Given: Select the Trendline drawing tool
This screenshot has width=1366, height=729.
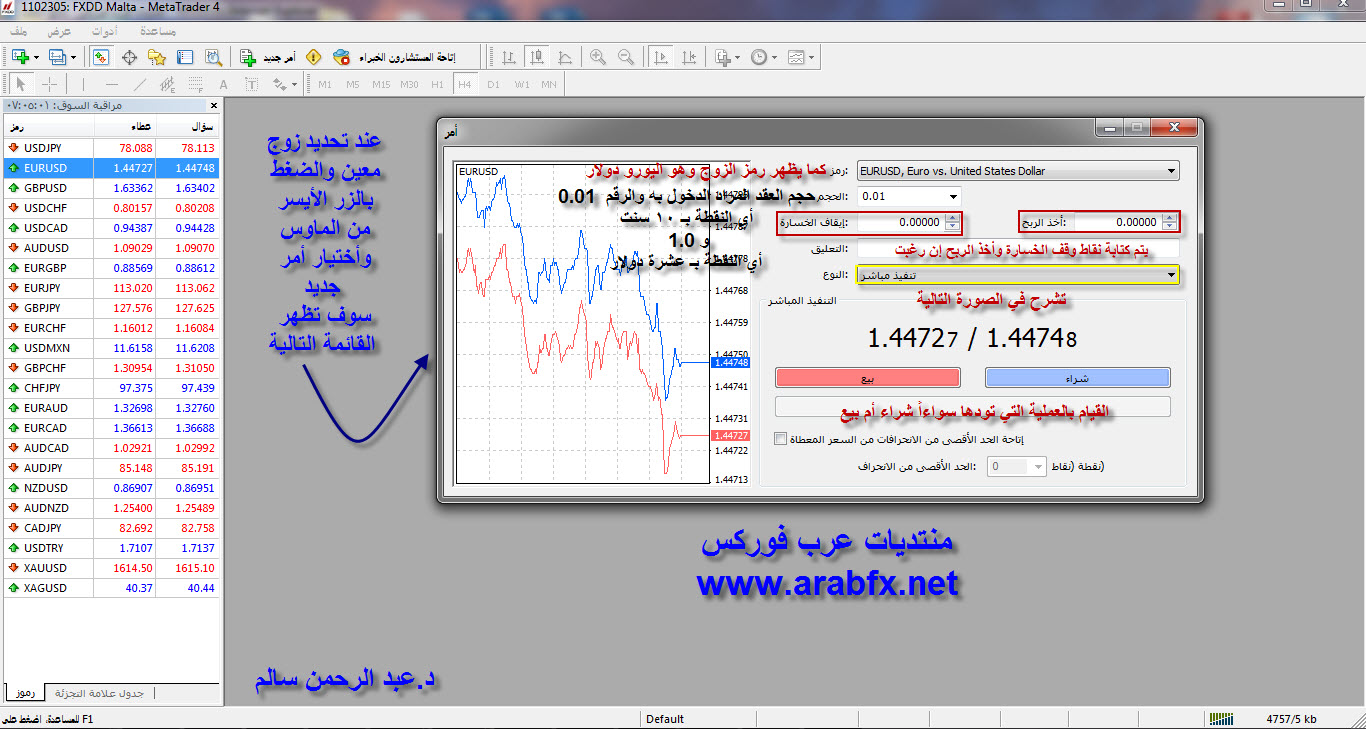Looking at the screenshot, I should point(139,84).
